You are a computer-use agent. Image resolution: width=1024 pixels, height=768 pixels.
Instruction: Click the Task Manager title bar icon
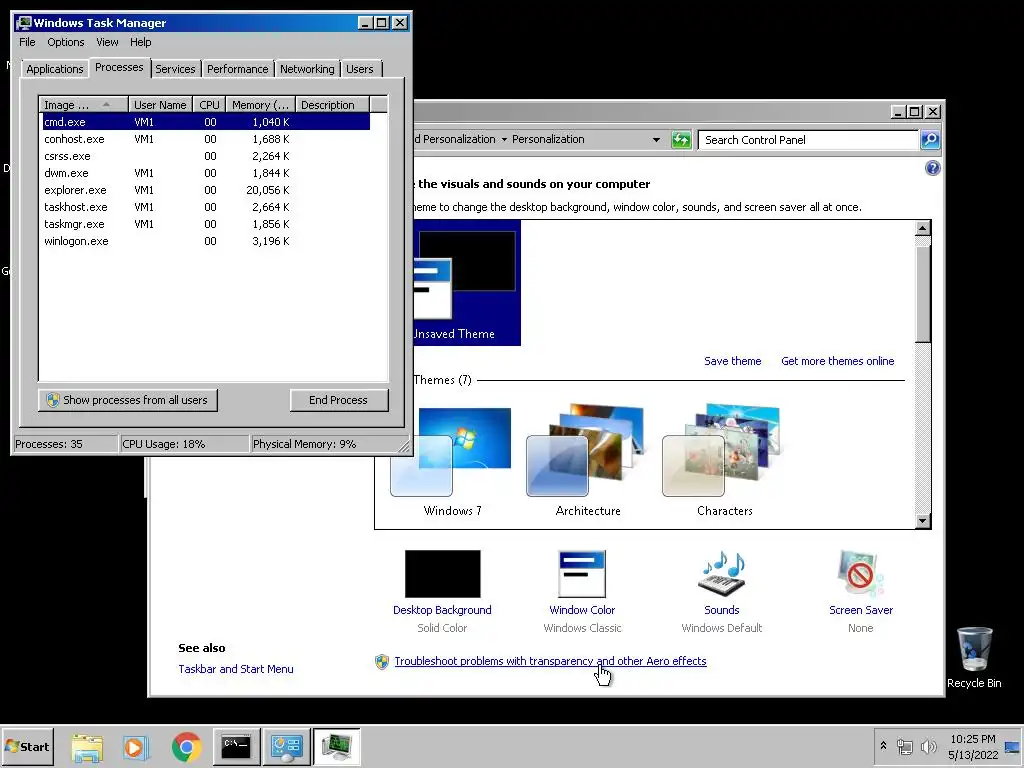pyautogui.click(x=24, y=23)
